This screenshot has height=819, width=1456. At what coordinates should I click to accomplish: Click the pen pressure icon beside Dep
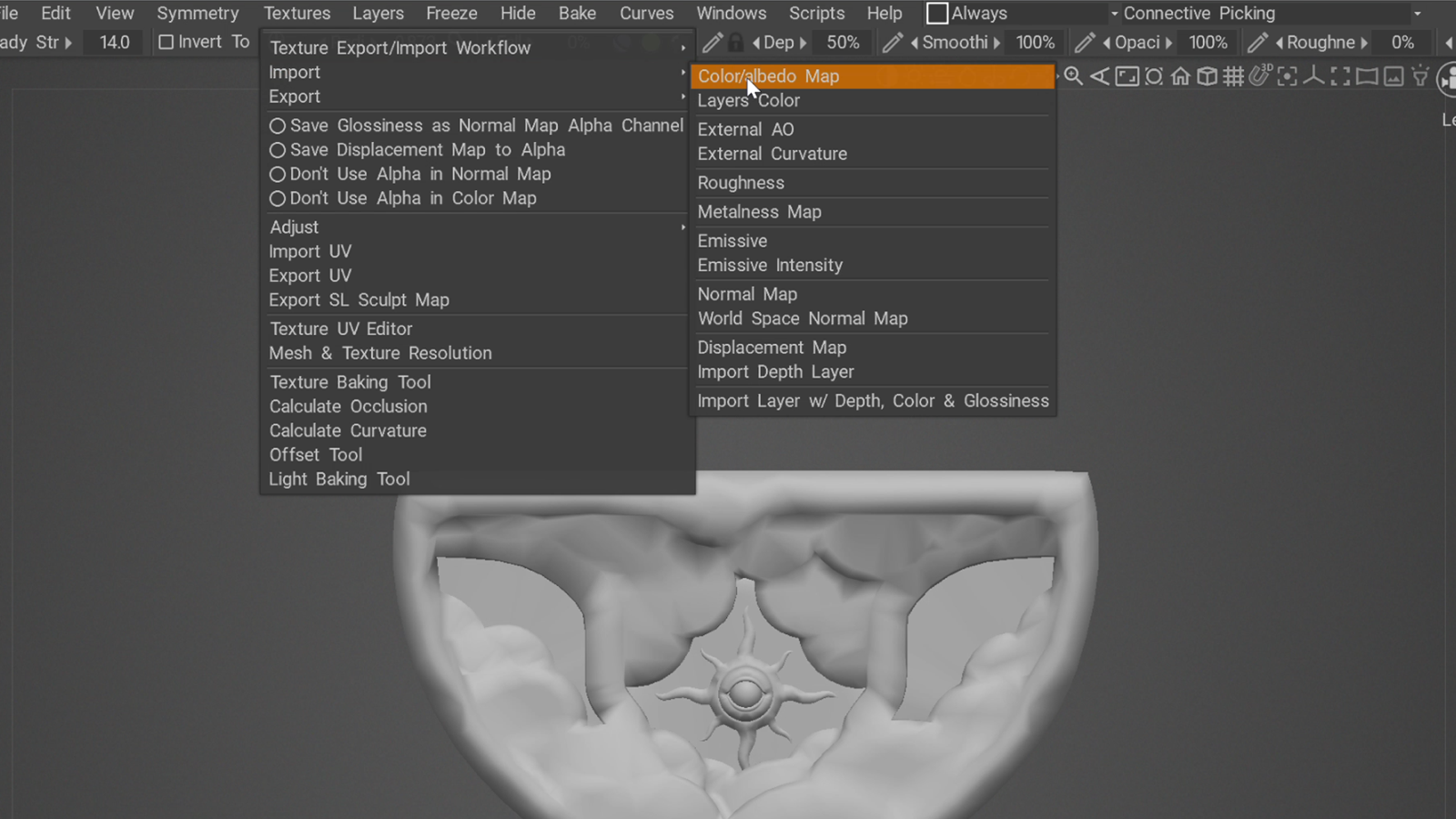pos(713,42)
